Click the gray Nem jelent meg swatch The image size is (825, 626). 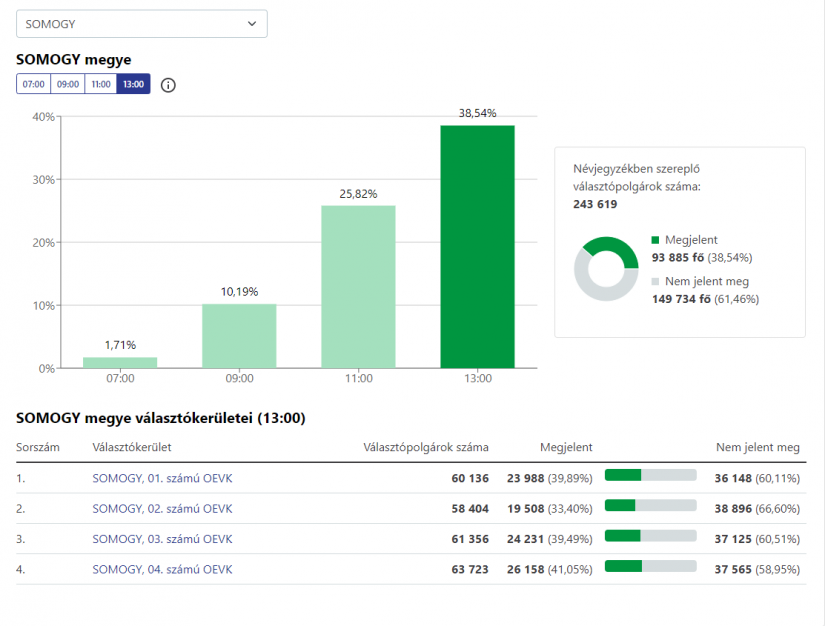656,282
